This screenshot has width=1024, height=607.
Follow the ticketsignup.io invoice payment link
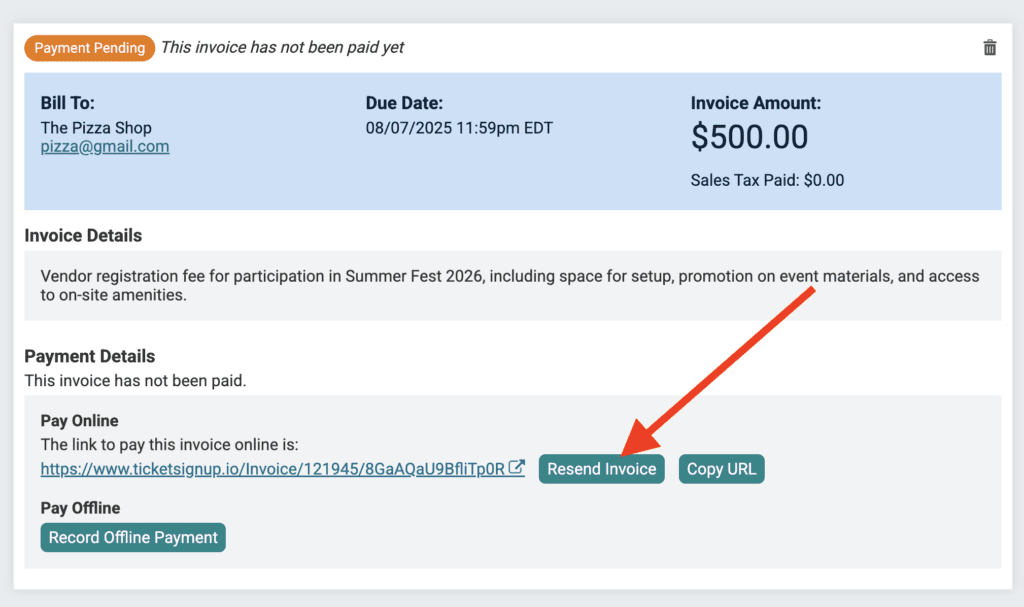point(272,469)
